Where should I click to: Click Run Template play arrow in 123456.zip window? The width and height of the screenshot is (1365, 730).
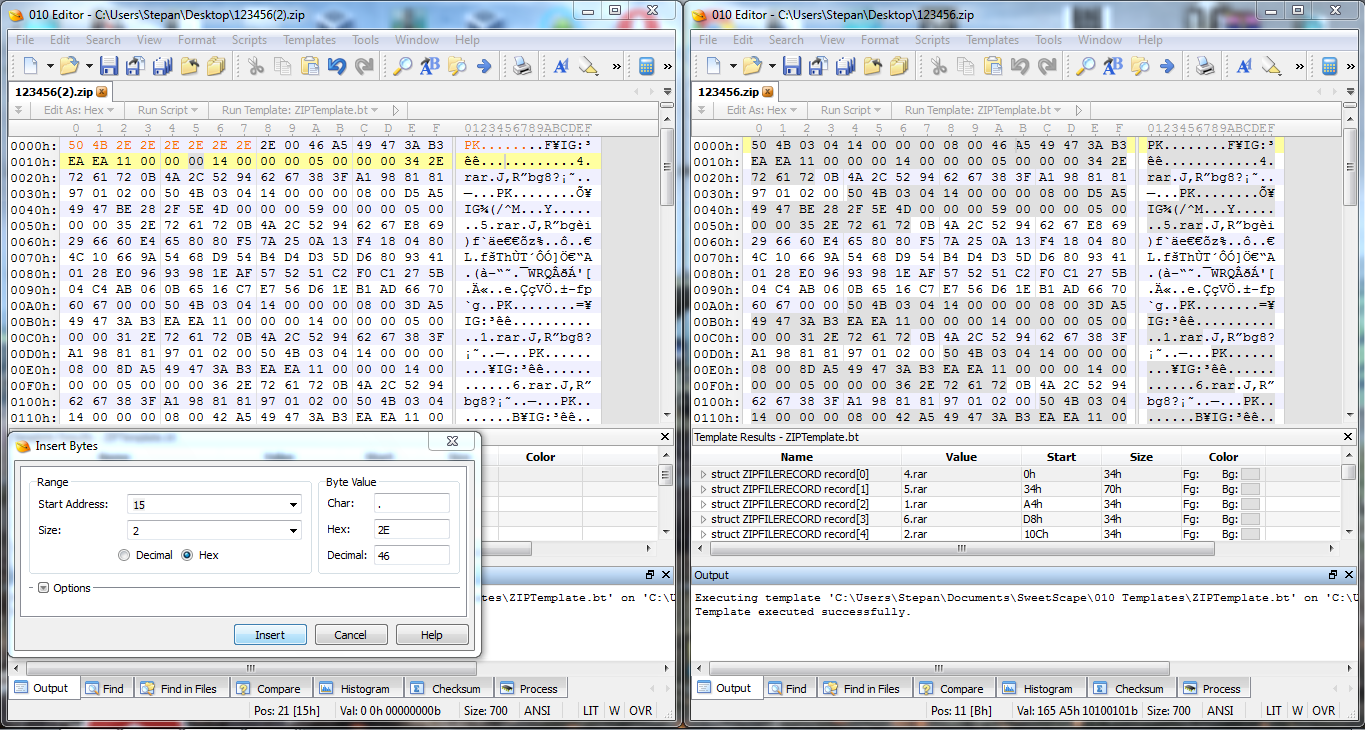point(1078,110)
